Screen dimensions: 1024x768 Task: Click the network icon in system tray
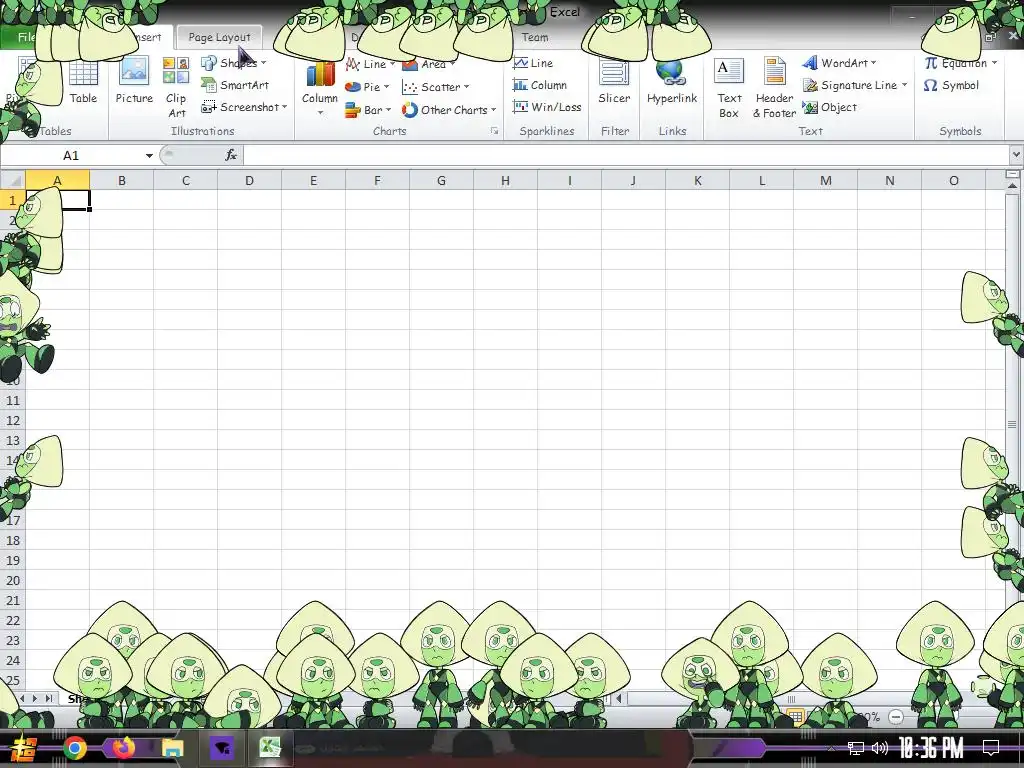coord(856,748)
